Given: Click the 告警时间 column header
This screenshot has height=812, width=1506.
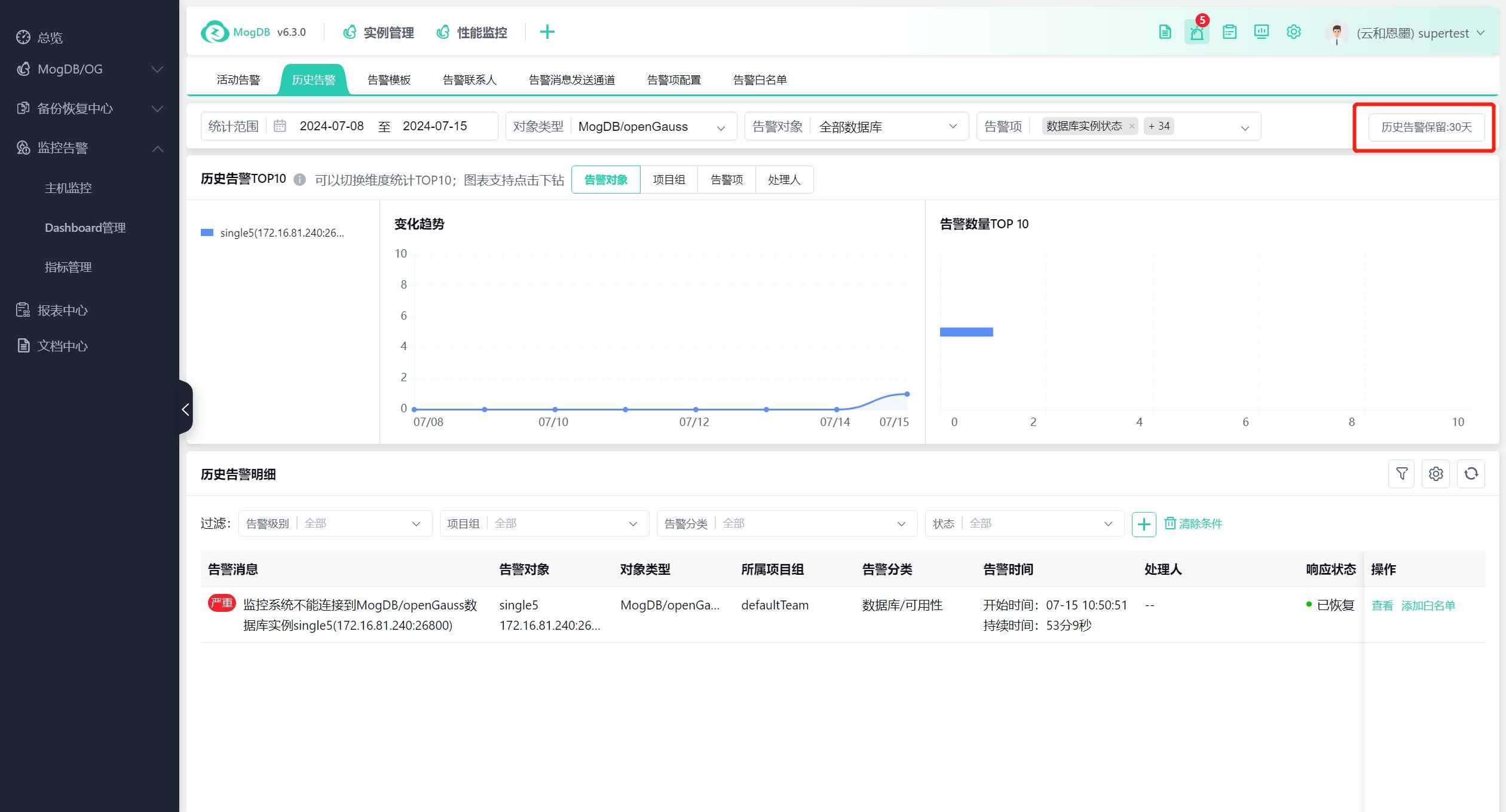Looking at the screenshot, I should point(1008,569).
